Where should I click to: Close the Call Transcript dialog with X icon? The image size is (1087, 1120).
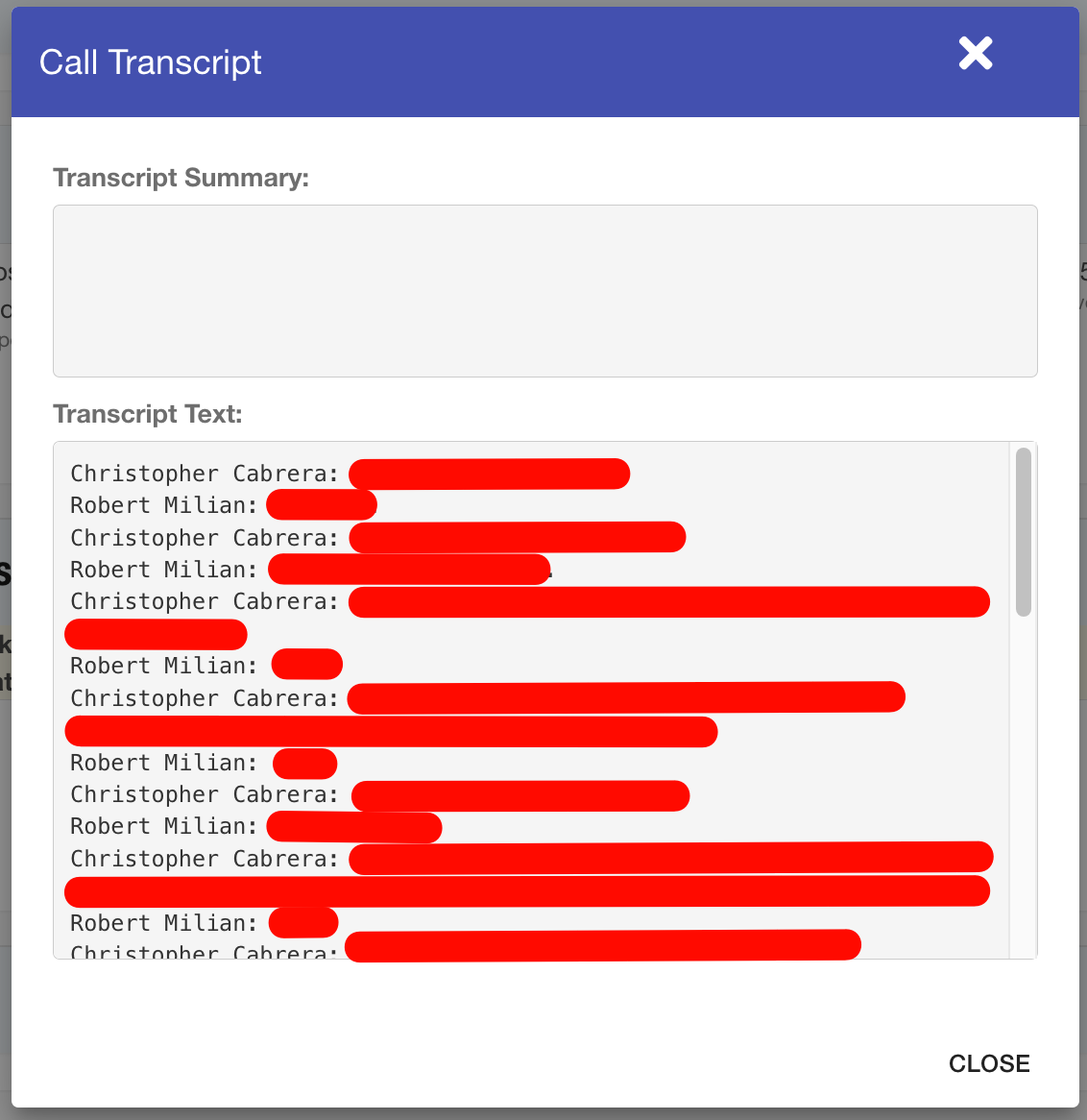pos(975,54)
